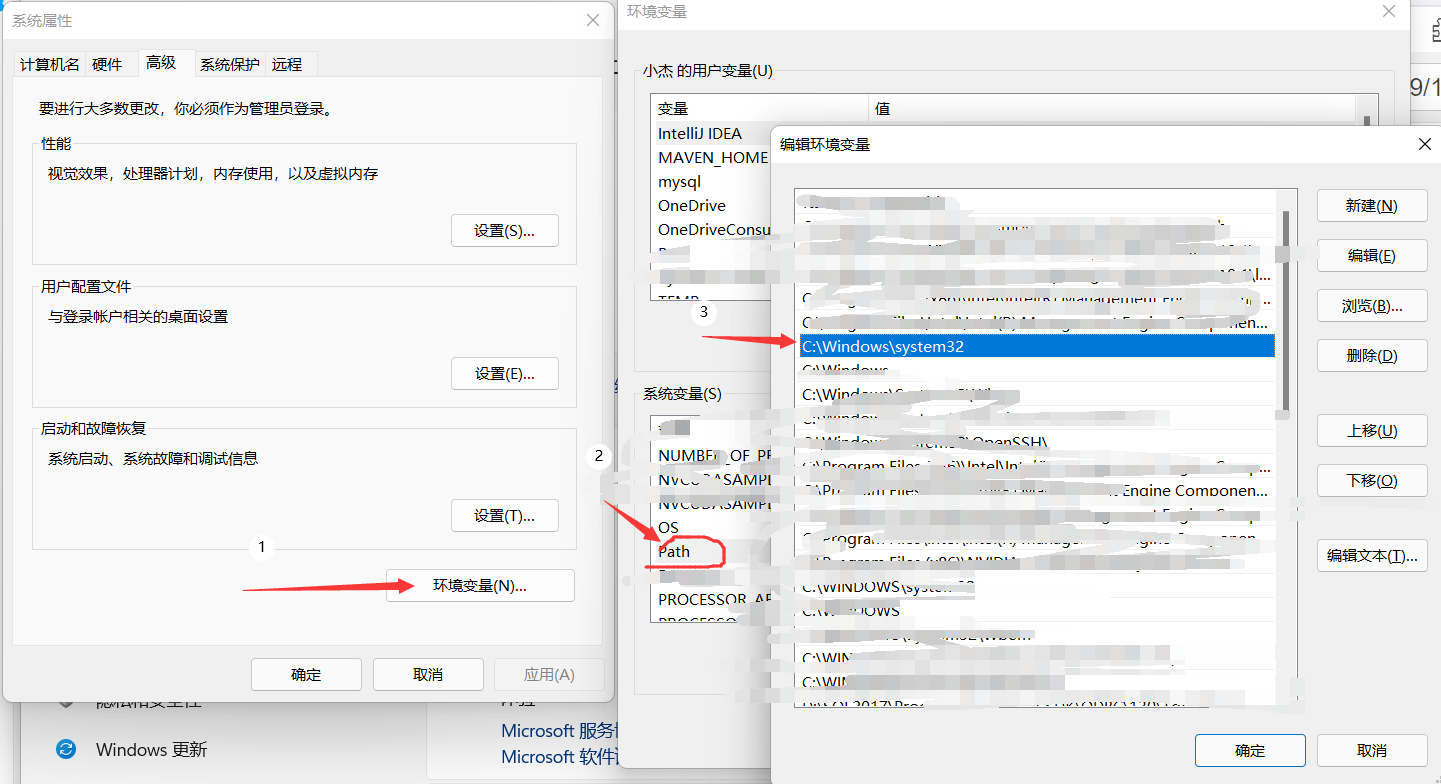Click 设置(E)... under 用户配置文件

pyautogui.click(x=504, y=373)
